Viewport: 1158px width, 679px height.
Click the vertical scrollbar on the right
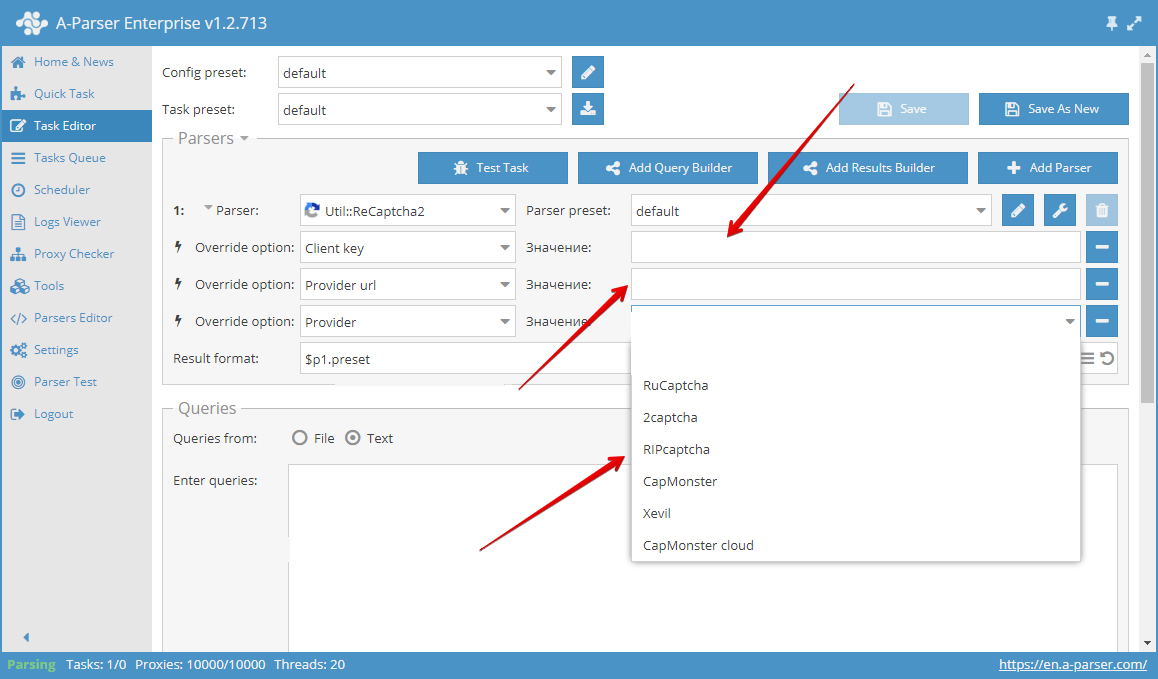[x=1147, y=220]
